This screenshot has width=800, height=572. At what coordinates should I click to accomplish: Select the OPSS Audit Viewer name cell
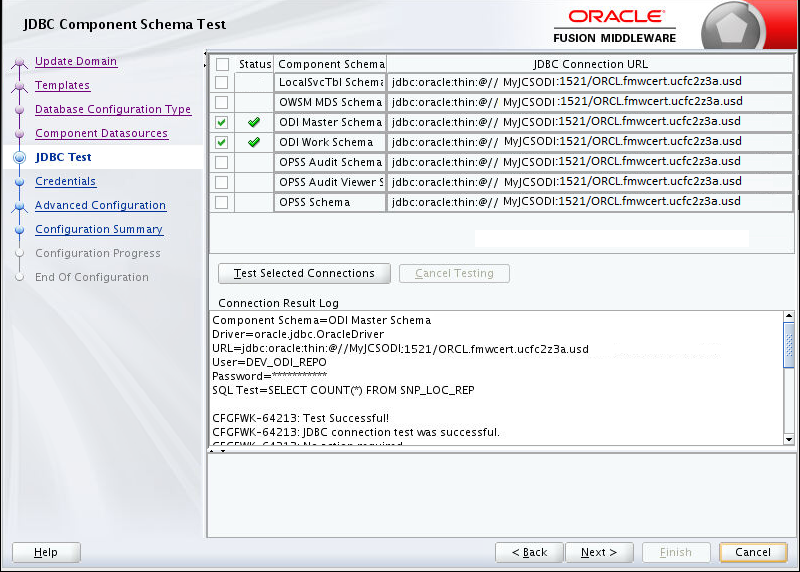click(x=330, y=182)
